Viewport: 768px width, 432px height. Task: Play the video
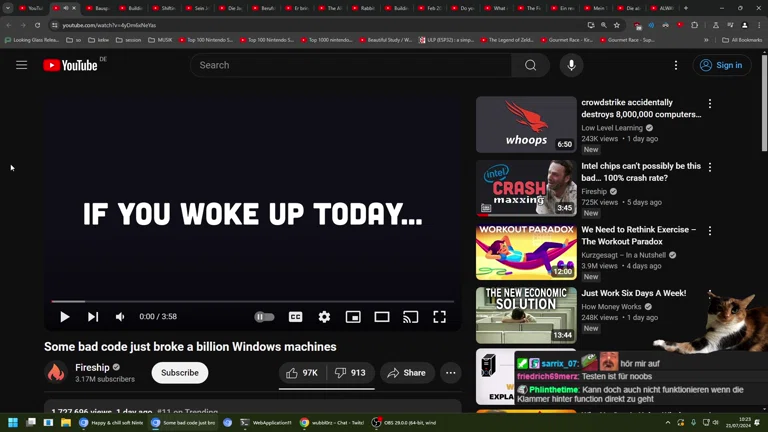point(64,317)
